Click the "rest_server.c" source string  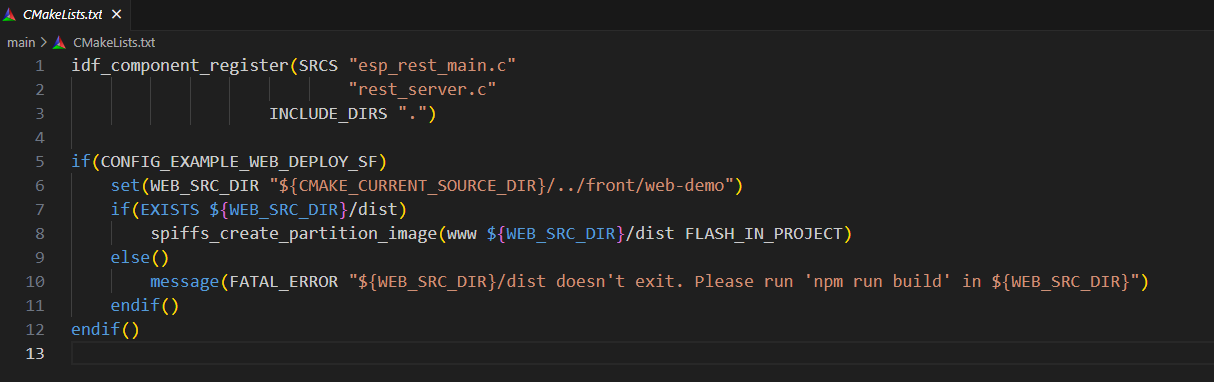[x=422, y=90]
